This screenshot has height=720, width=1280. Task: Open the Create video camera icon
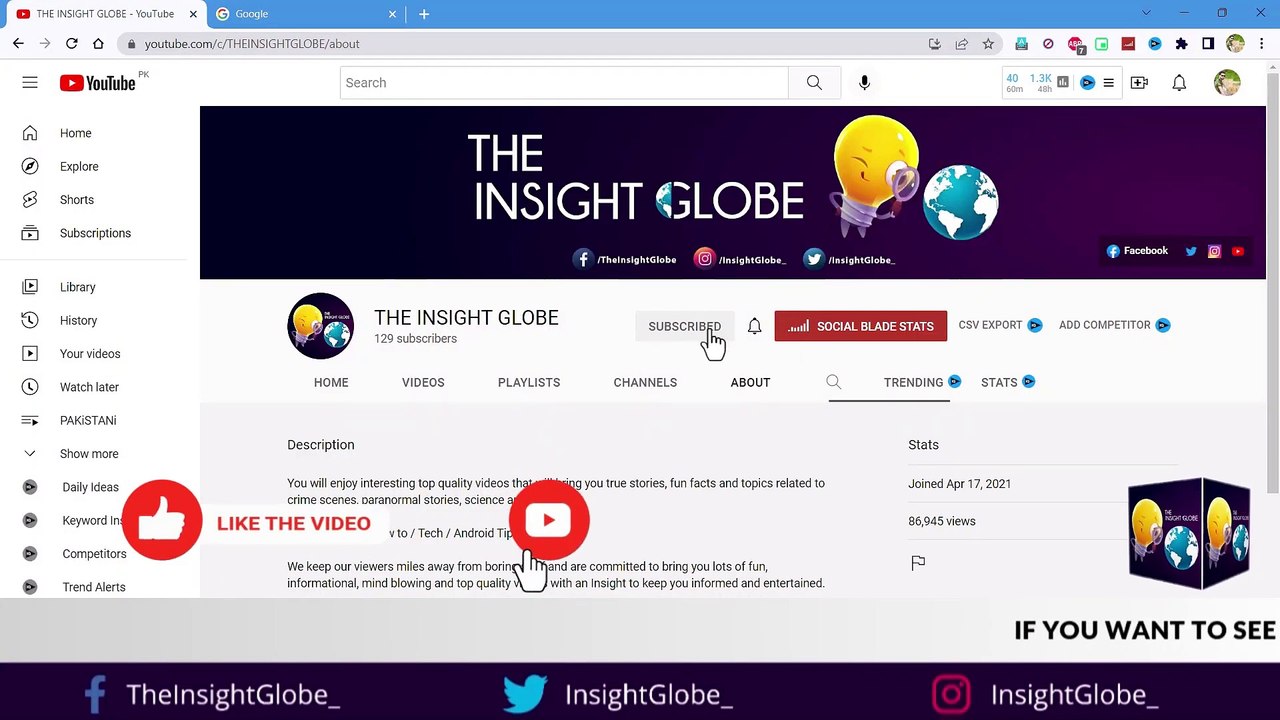[1139, 83]
